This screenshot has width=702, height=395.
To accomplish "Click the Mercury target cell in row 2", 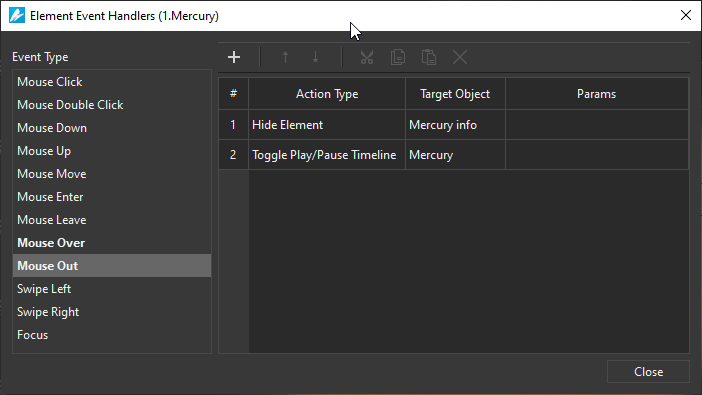I will click(455, 155).
